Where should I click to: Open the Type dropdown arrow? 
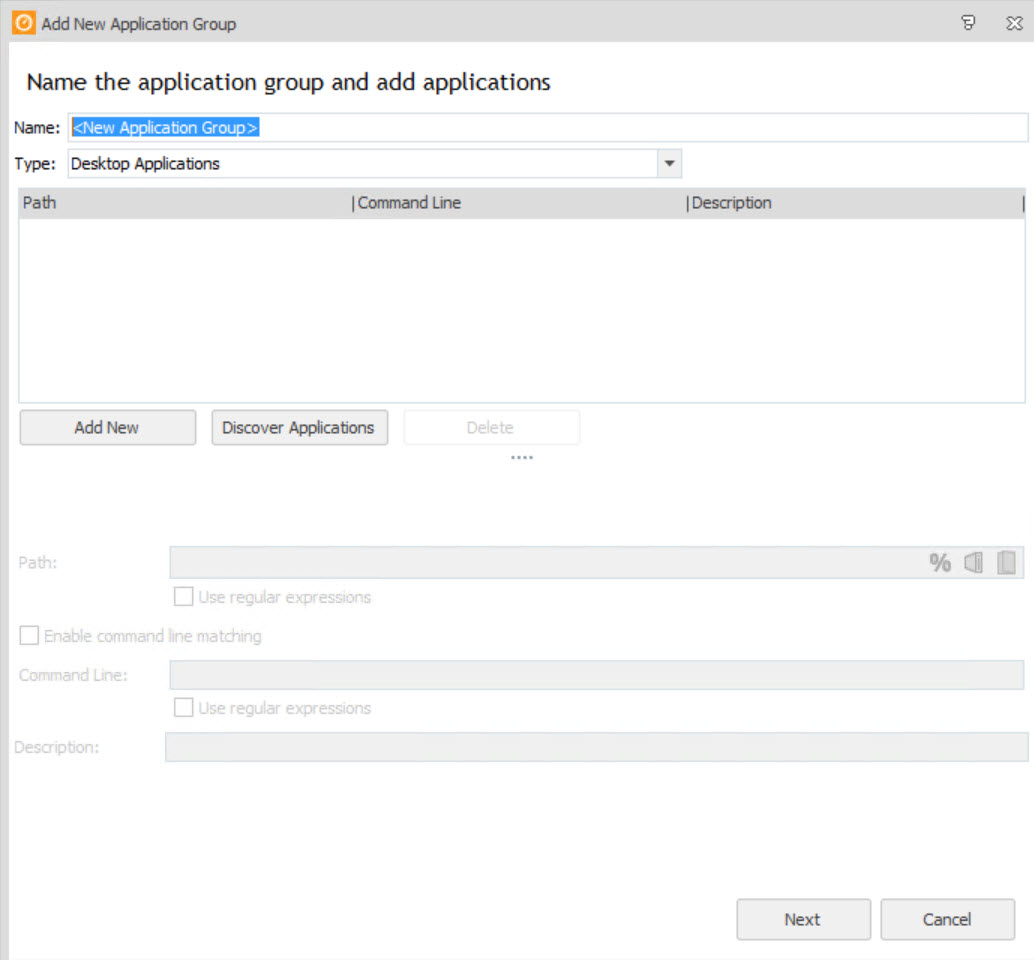[x=671, y=162]
